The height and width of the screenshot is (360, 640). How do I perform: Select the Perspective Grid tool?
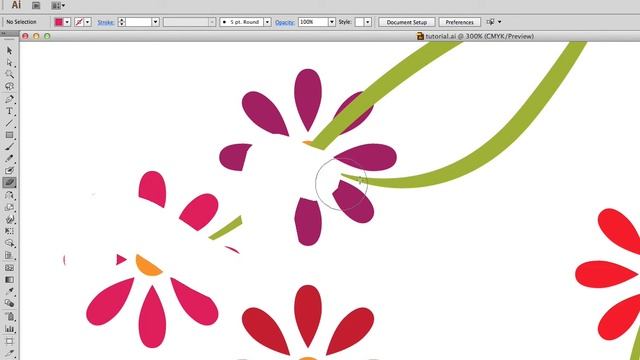coord(9,256)
